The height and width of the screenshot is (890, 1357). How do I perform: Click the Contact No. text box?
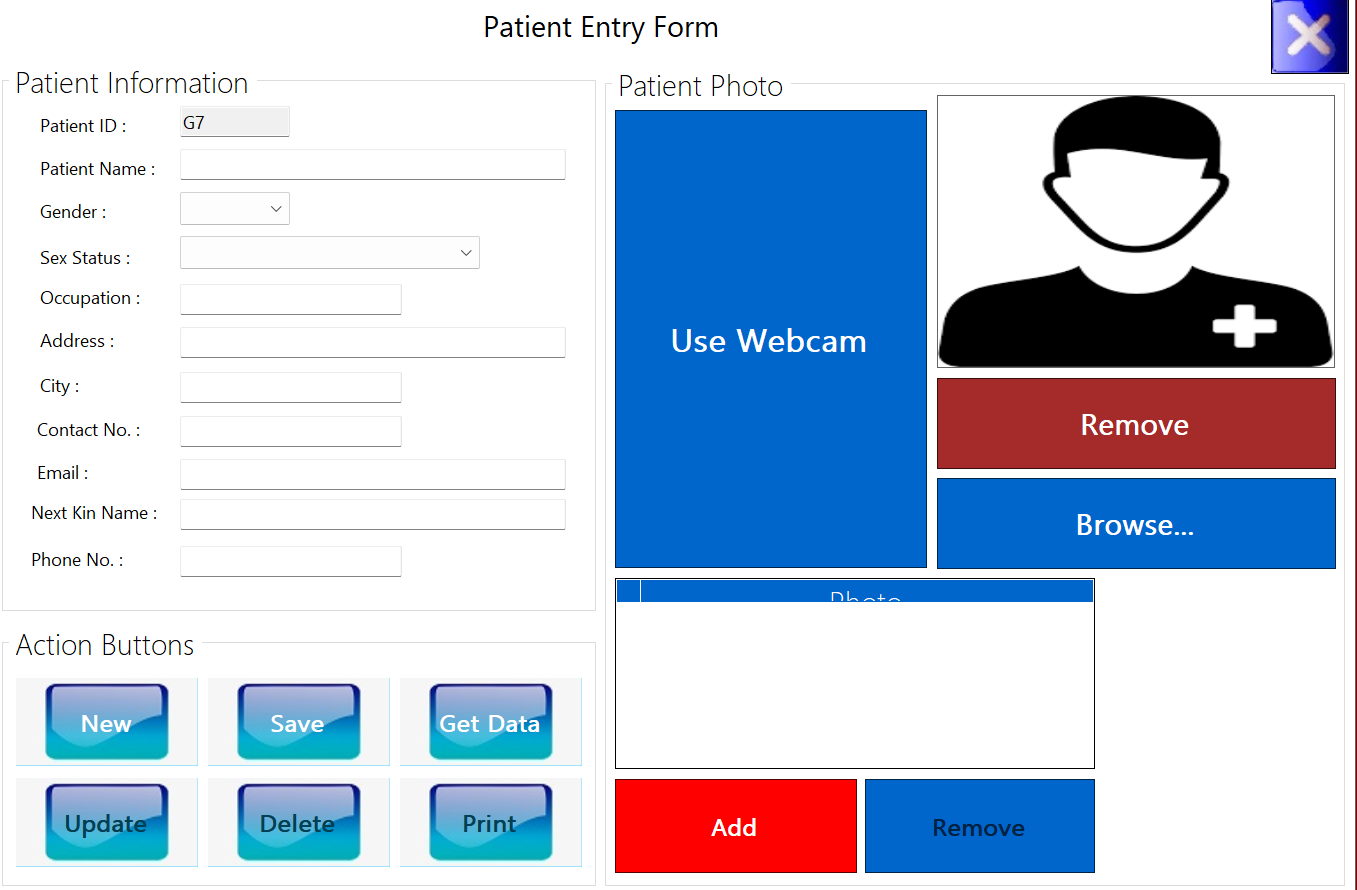pyautogui.click(x=290, y=431)
